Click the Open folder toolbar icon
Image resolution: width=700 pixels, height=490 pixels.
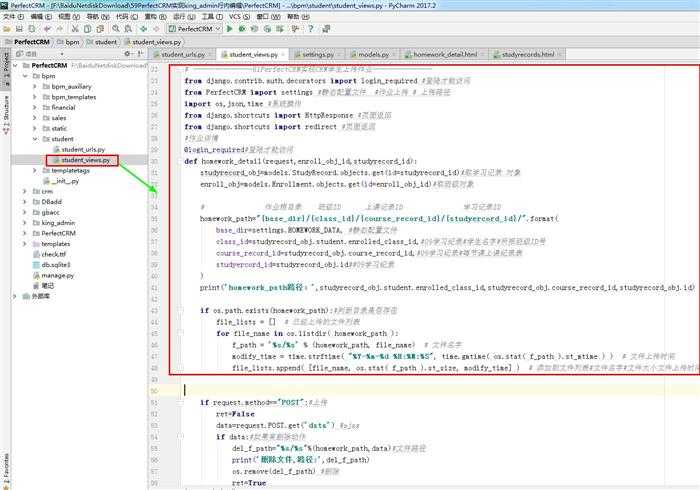point(7,29)
